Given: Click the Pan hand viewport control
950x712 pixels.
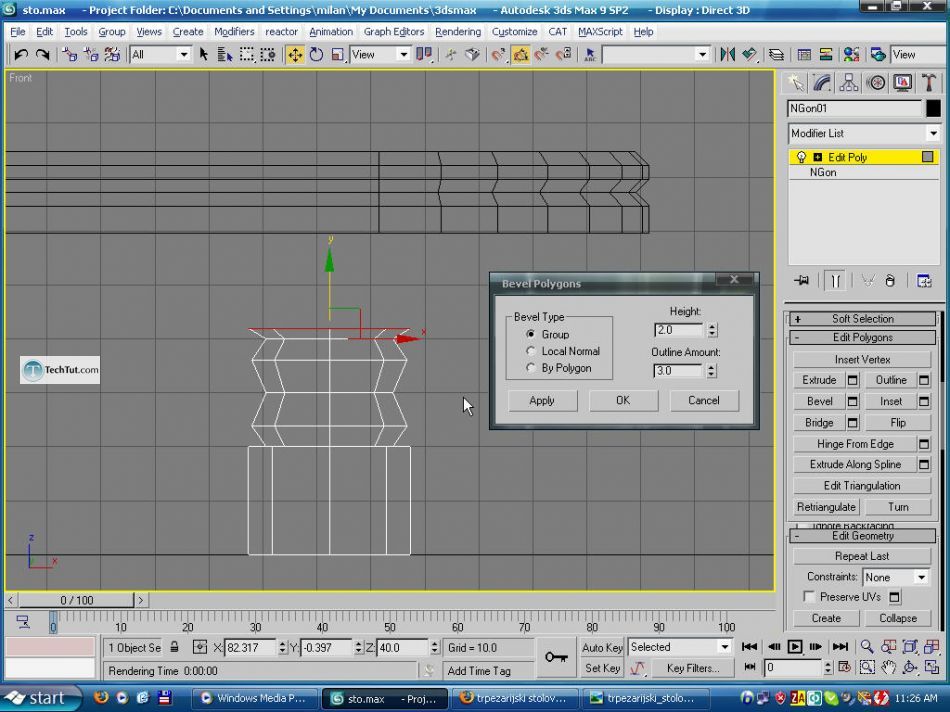Looking at the screenshot, I should (x=888, y=668).
